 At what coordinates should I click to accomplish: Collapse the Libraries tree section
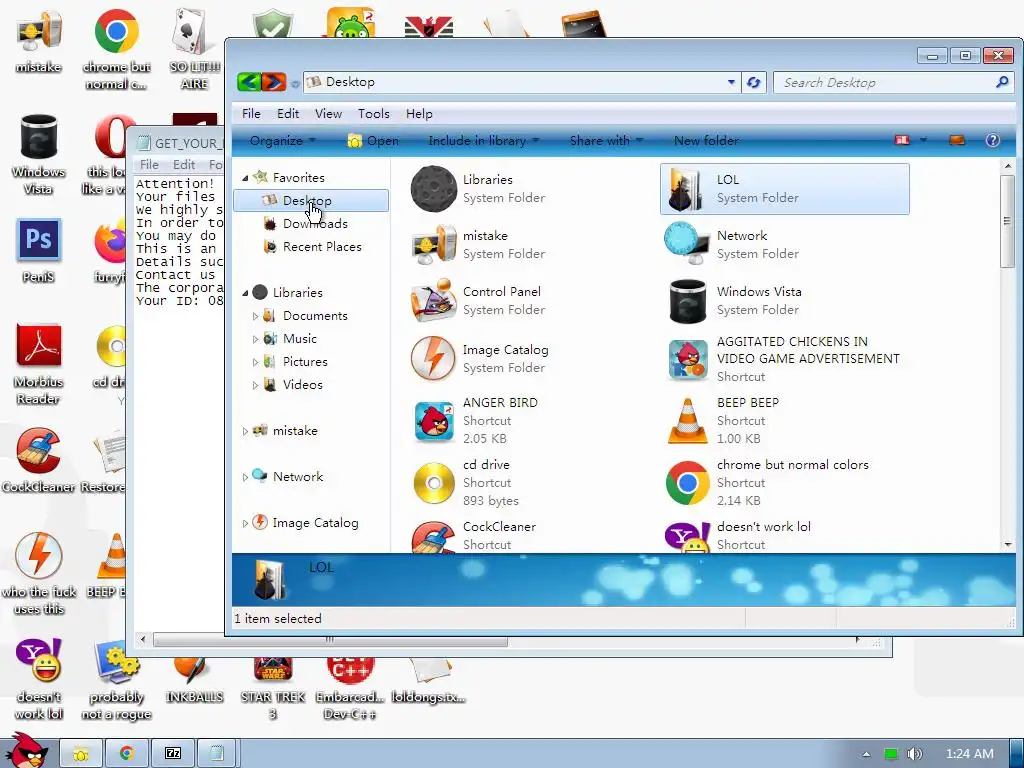click(246, 293)
